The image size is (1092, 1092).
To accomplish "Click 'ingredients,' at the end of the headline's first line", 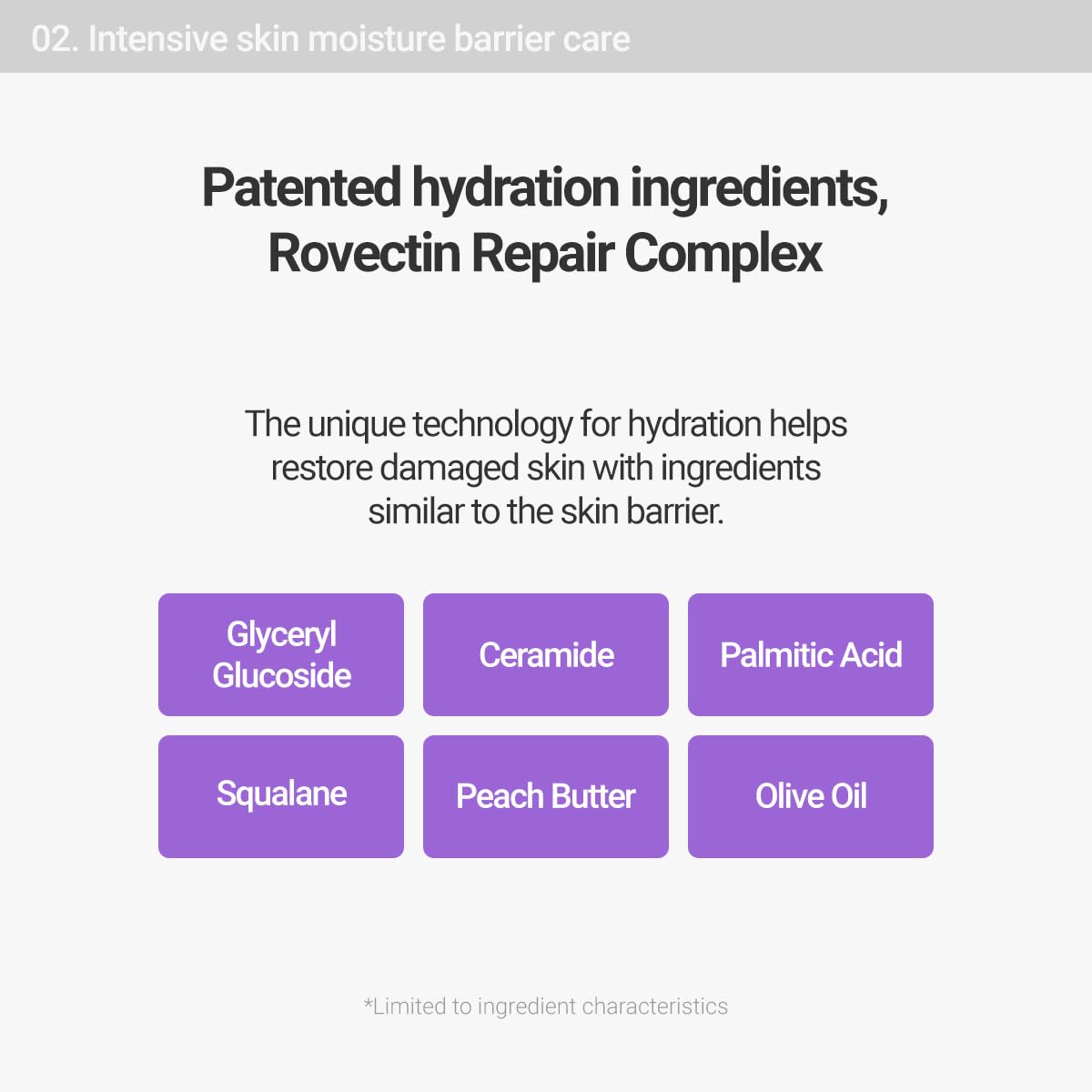I will point(759,187).
